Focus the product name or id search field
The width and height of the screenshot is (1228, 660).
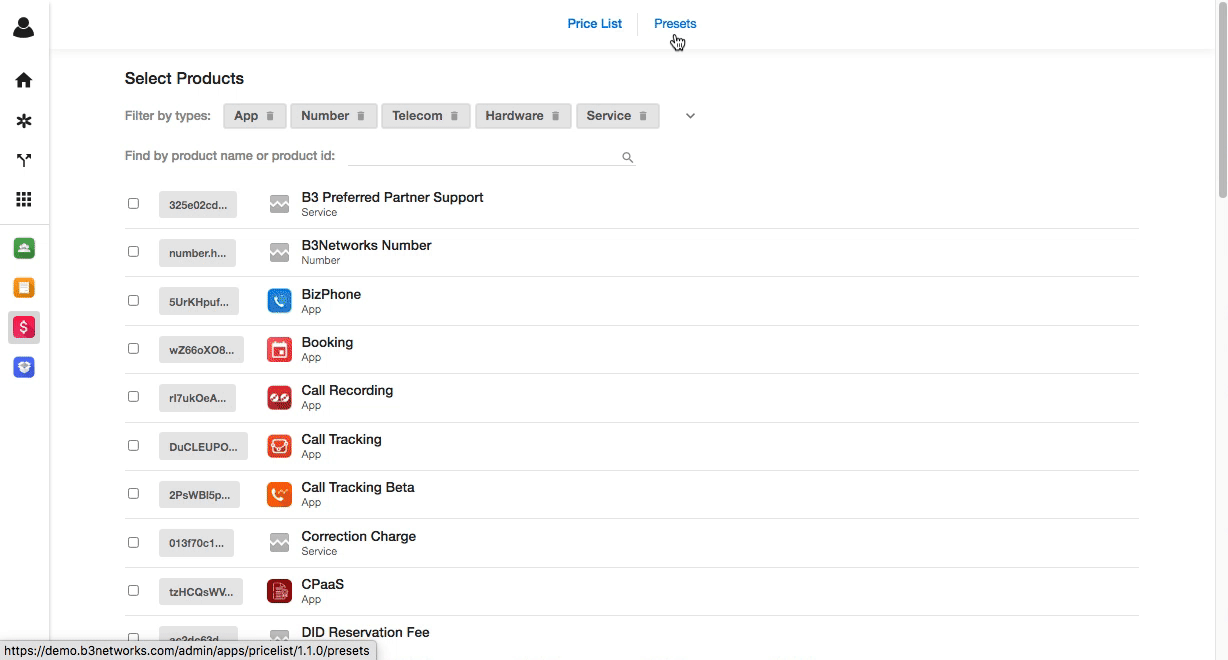point(491,156)
